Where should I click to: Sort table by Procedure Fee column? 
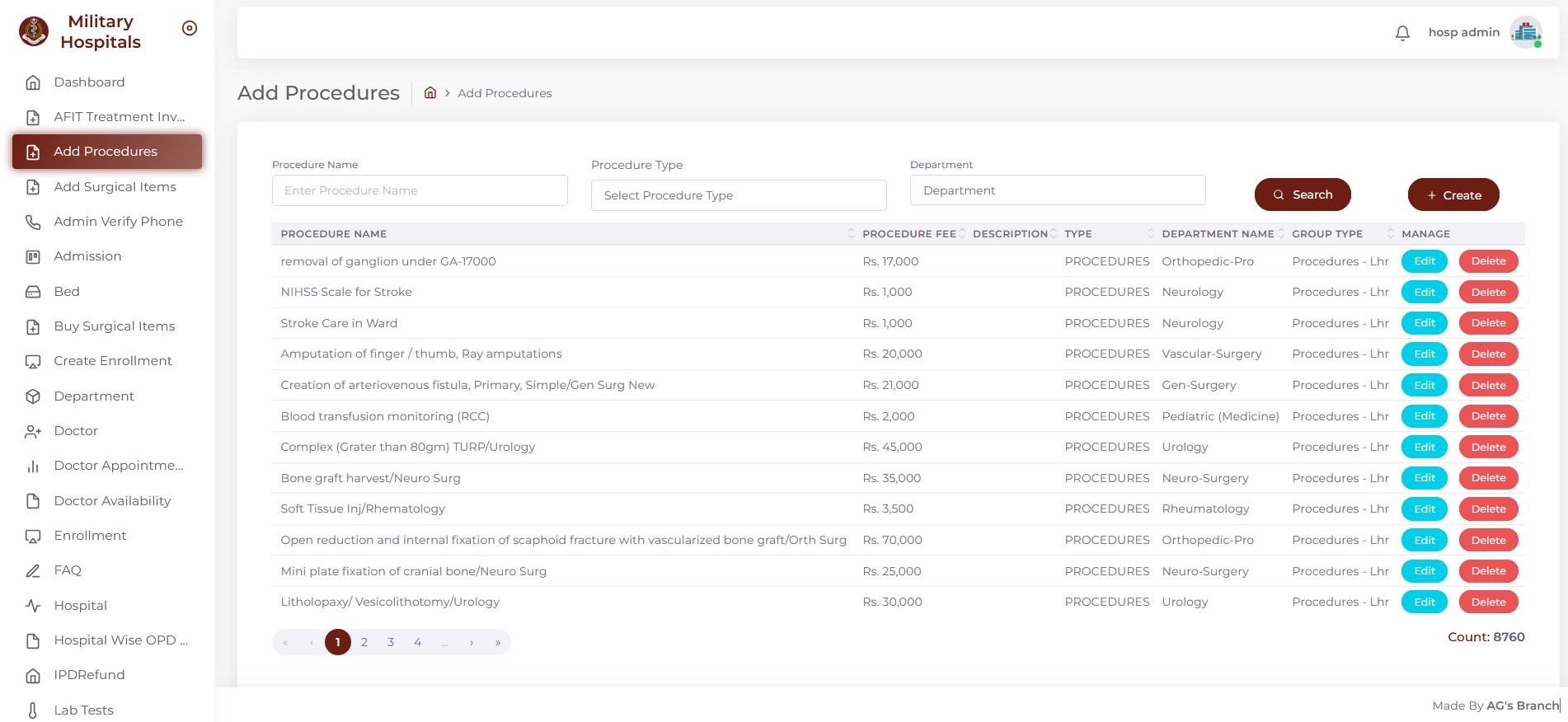point(962,234)
